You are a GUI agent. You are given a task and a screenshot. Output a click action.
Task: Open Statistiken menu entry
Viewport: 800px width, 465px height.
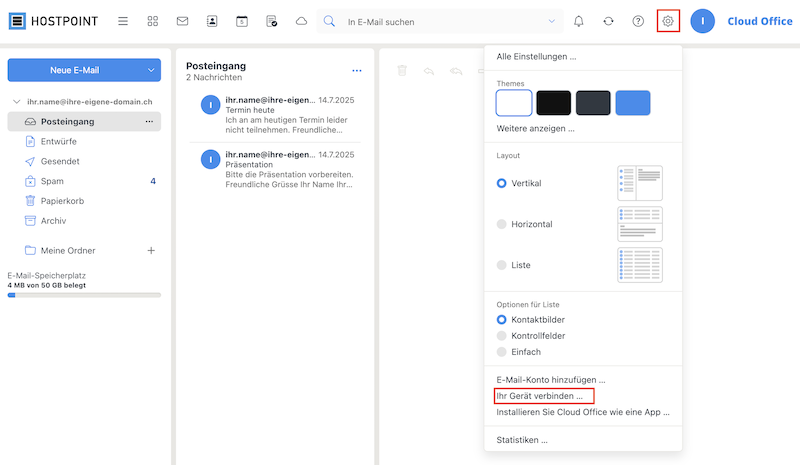click(522, 440)
